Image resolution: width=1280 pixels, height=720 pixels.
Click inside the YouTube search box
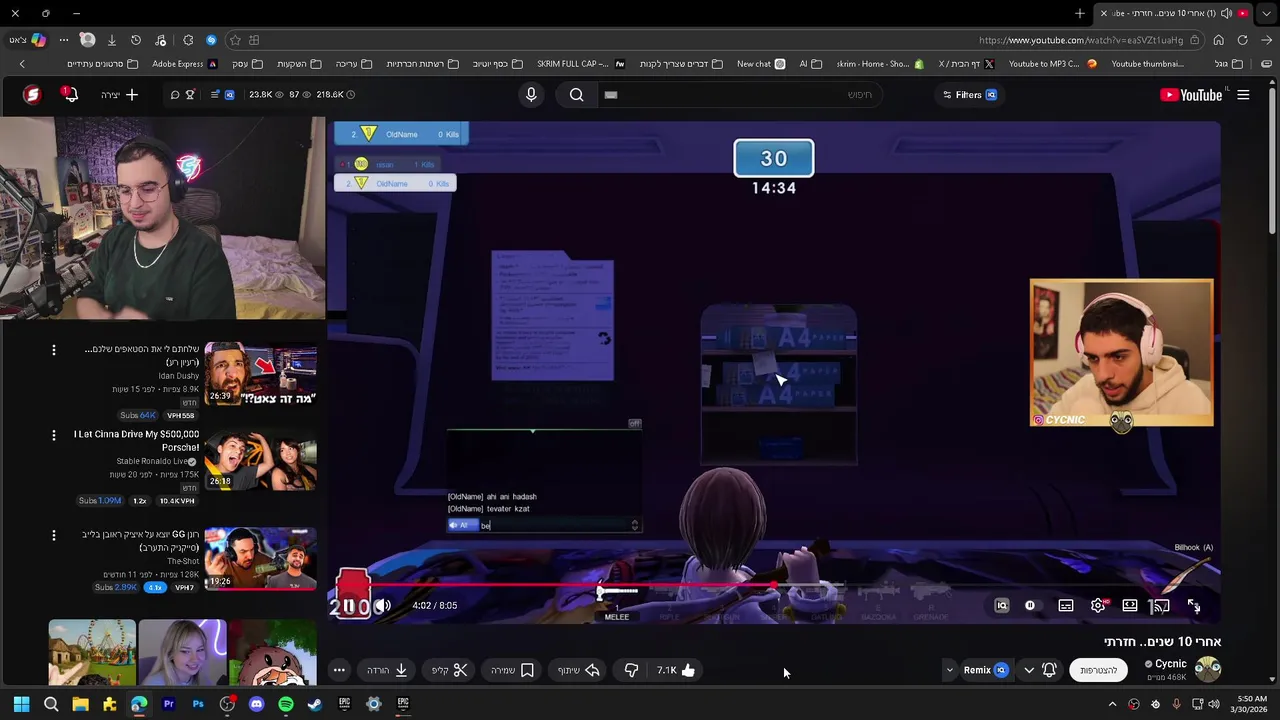(x=740, y=95)
